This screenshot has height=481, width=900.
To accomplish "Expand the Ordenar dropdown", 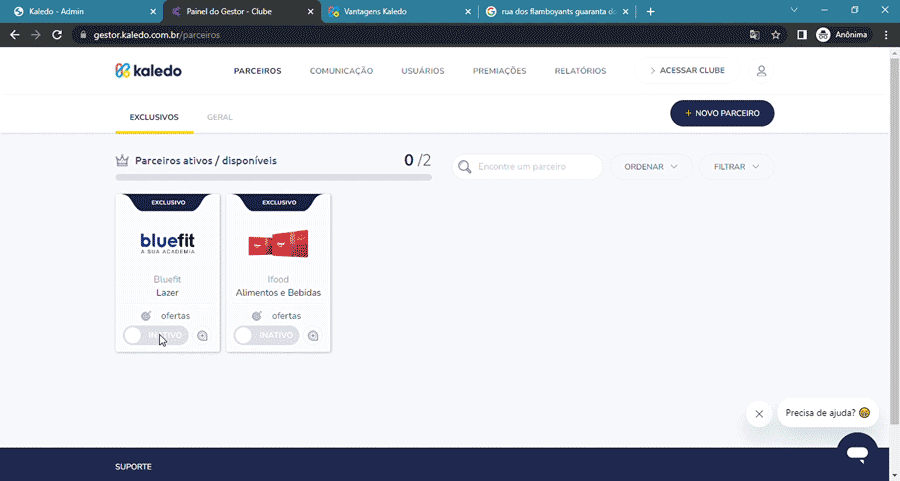I will pyautogui.click(x=651, y=167).
